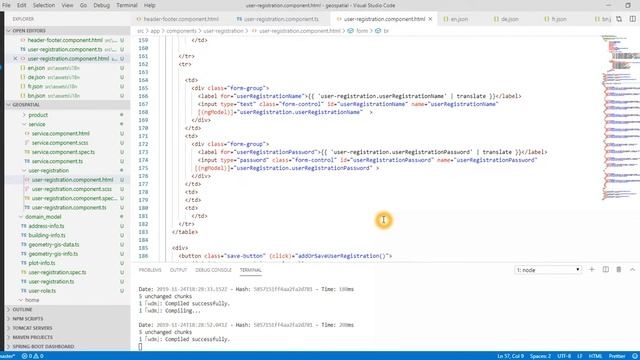This screenshot has width=640, height=360.
Task: Open geometry-gis-data.ts file
Action: [x=54, y=245]
